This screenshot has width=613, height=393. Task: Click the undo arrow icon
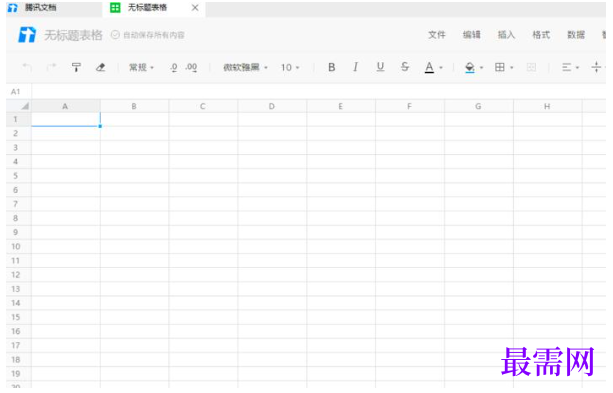(x=27, y=67)
